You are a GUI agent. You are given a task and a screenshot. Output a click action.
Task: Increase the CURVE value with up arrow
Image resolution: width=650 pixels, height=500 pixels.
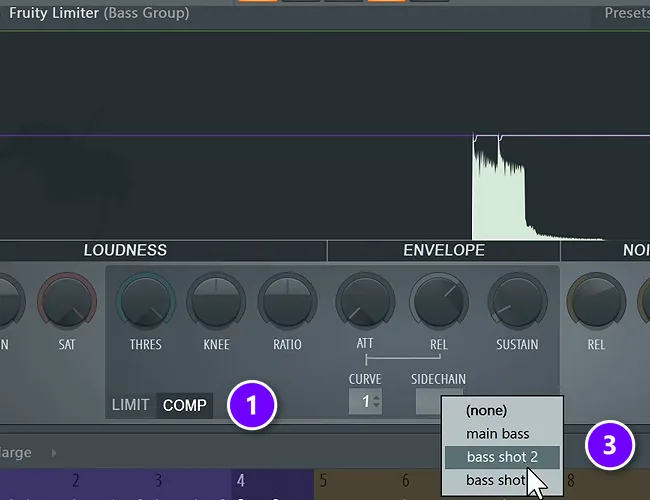(376, 398)
